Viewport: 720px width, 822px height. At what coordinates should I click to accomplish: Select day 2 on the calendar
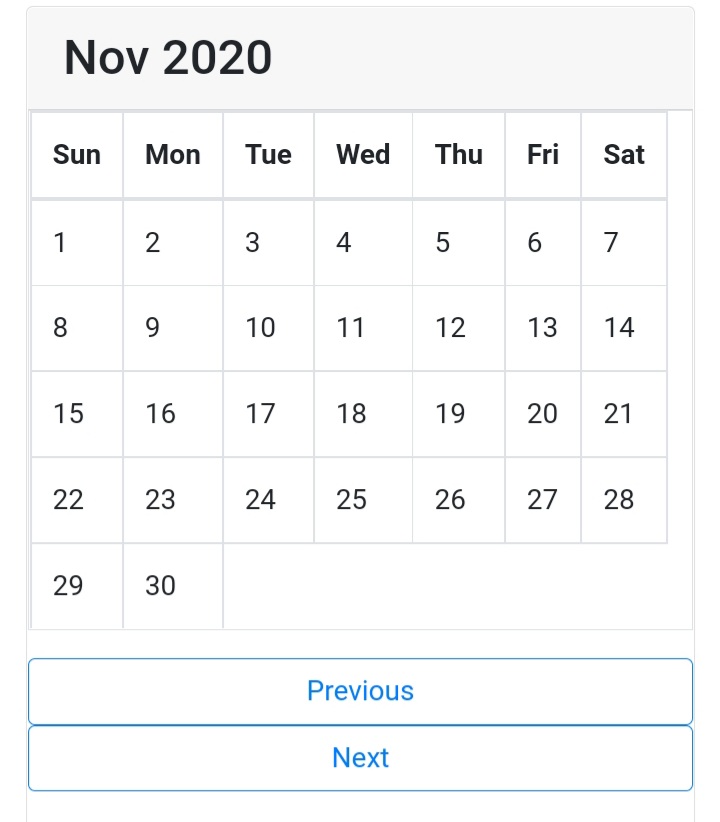(153, 243)
